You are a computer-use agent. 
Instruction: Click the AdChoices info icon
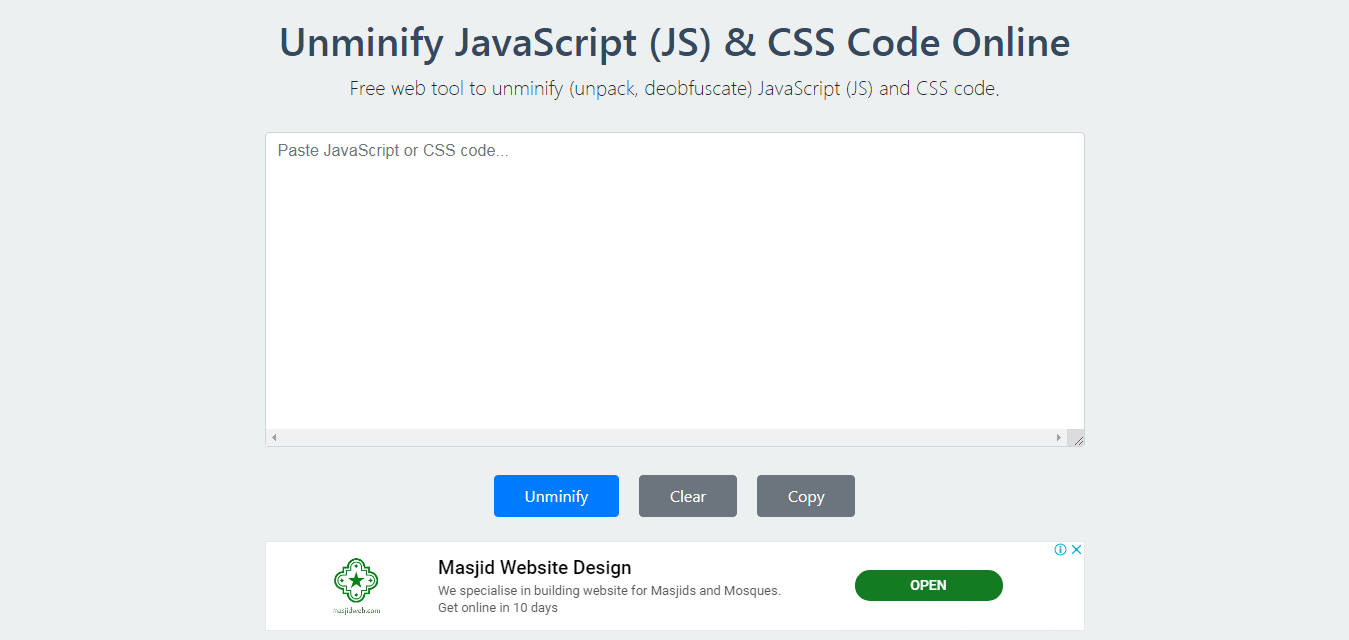point(1060,549)
